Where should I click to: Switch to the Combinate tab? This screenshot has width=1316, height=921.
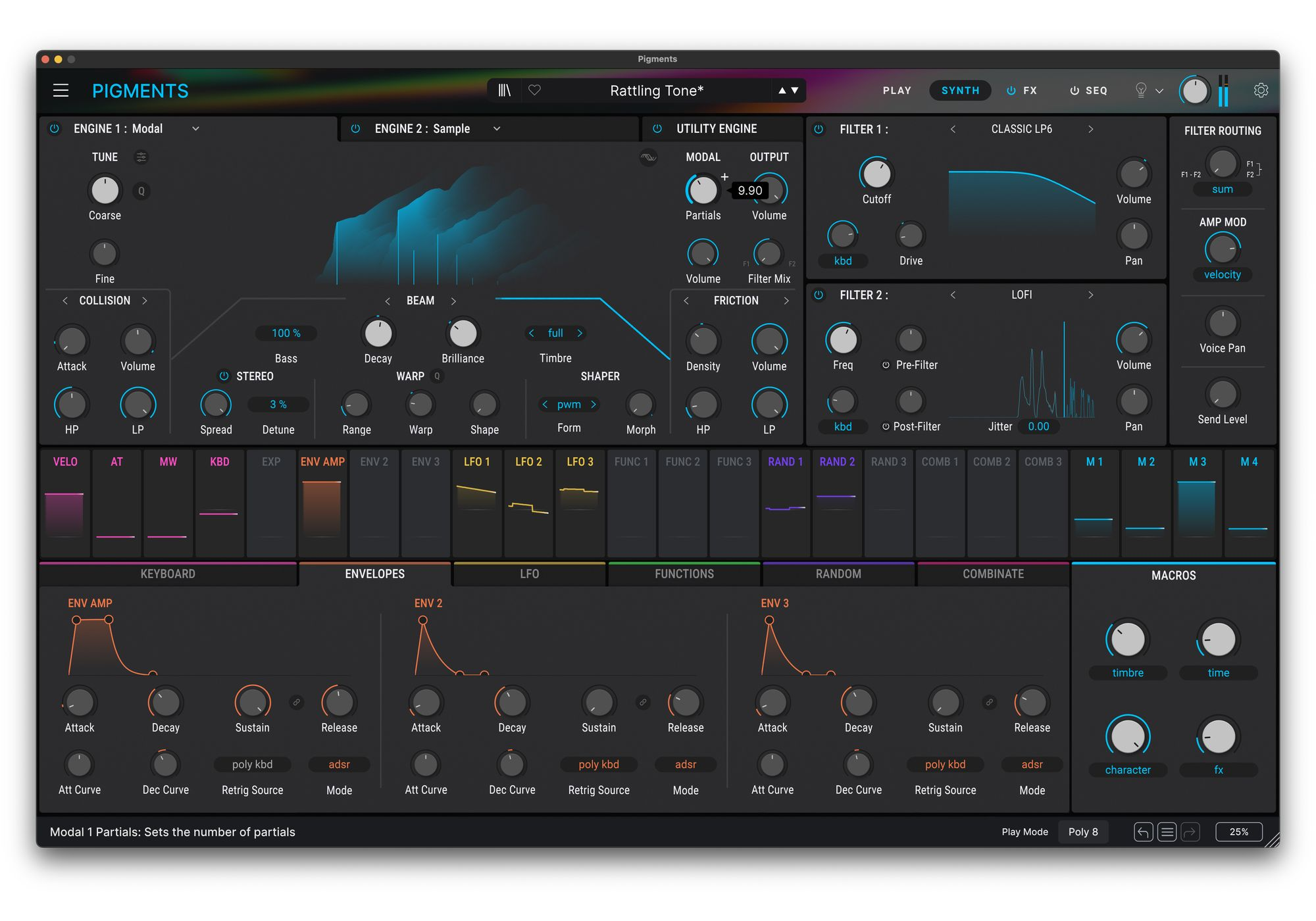coord(993,574)
